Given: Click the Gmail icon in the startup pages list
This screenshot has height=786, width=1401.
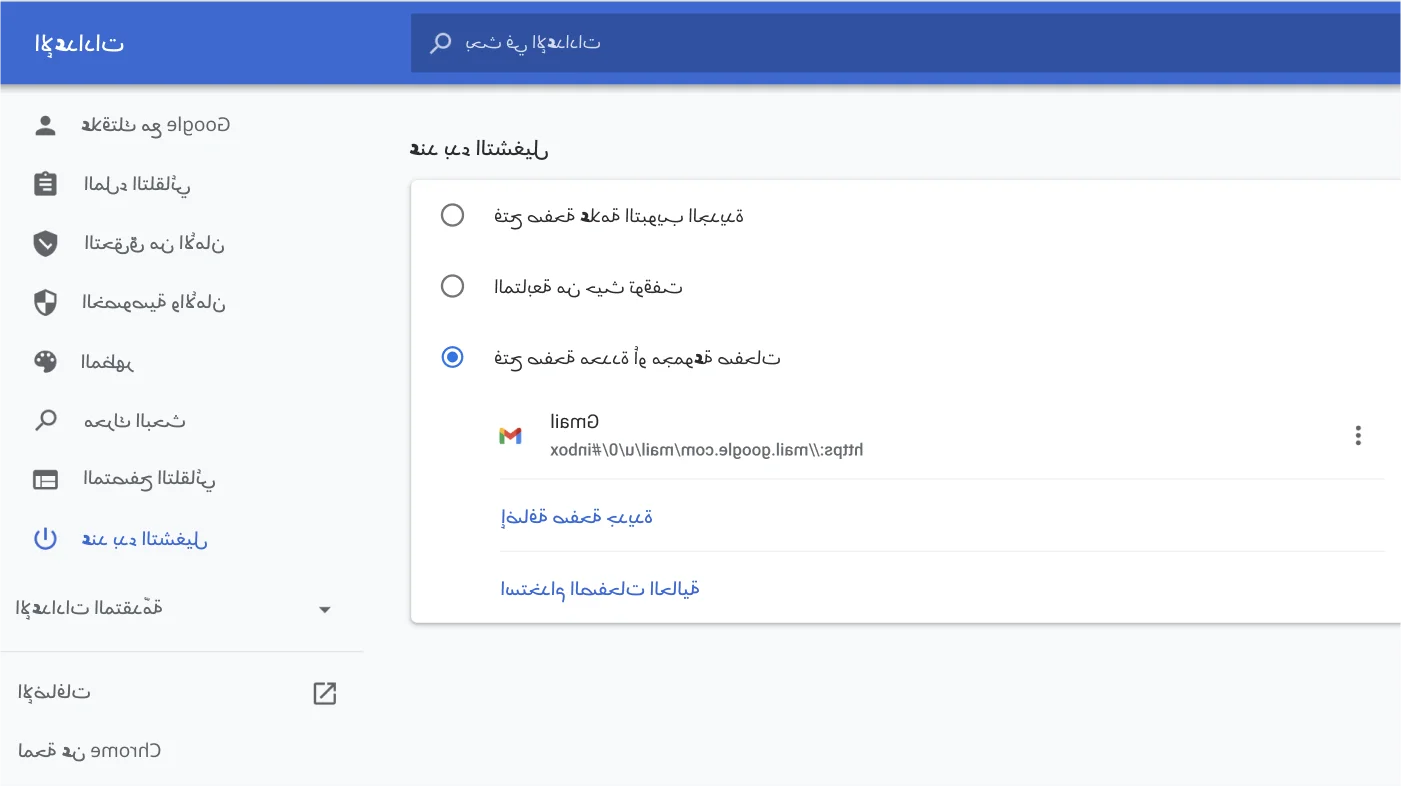Looking at the screenshot, I should 511,435.
